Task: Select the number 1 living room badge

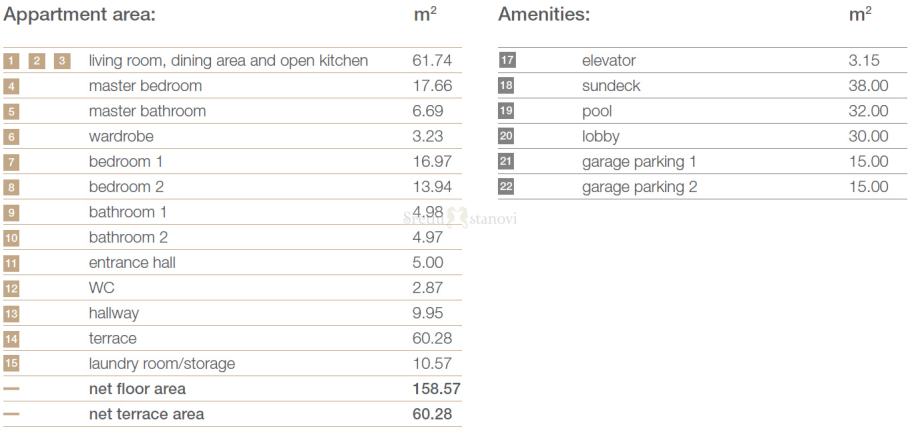Action: tap(11, 61)
